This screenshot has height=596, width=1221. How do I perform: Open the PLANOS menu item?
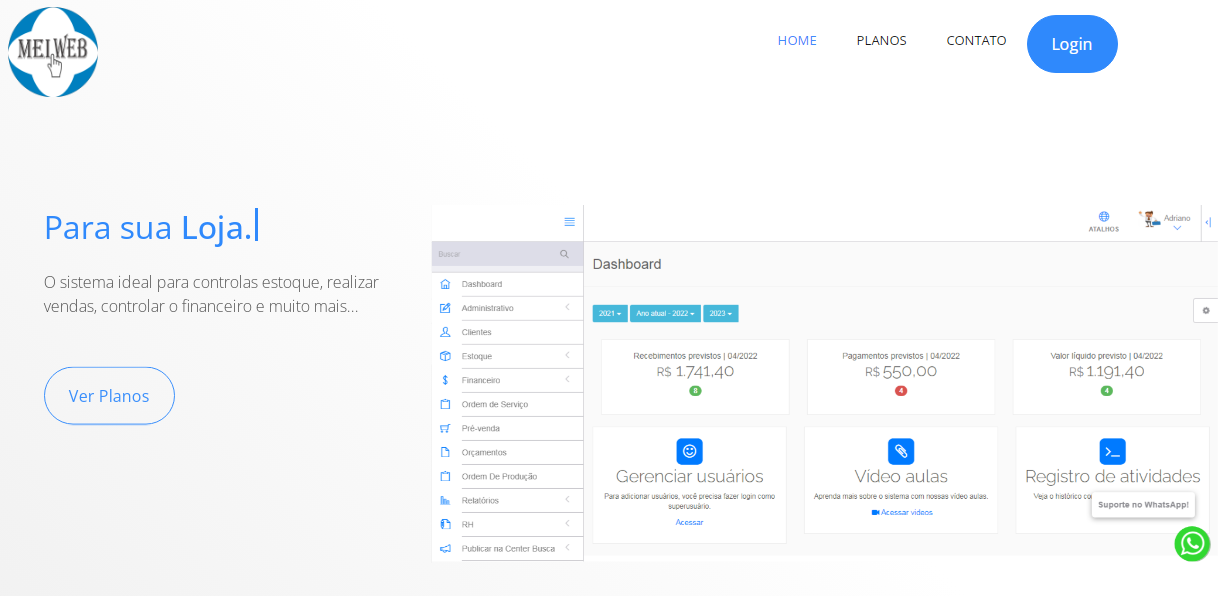click(881, 41)
